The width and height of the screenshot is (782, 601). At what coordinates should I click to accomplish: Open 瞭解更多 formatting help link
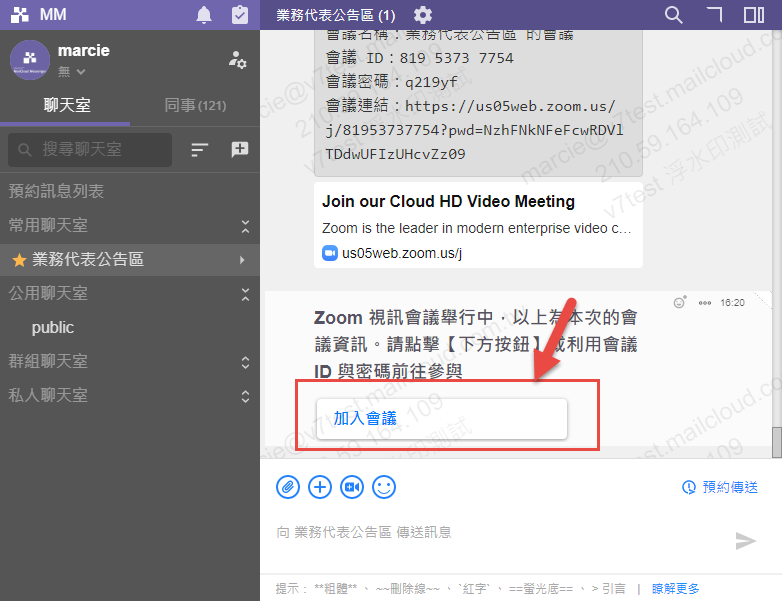[x=675, y=589]
